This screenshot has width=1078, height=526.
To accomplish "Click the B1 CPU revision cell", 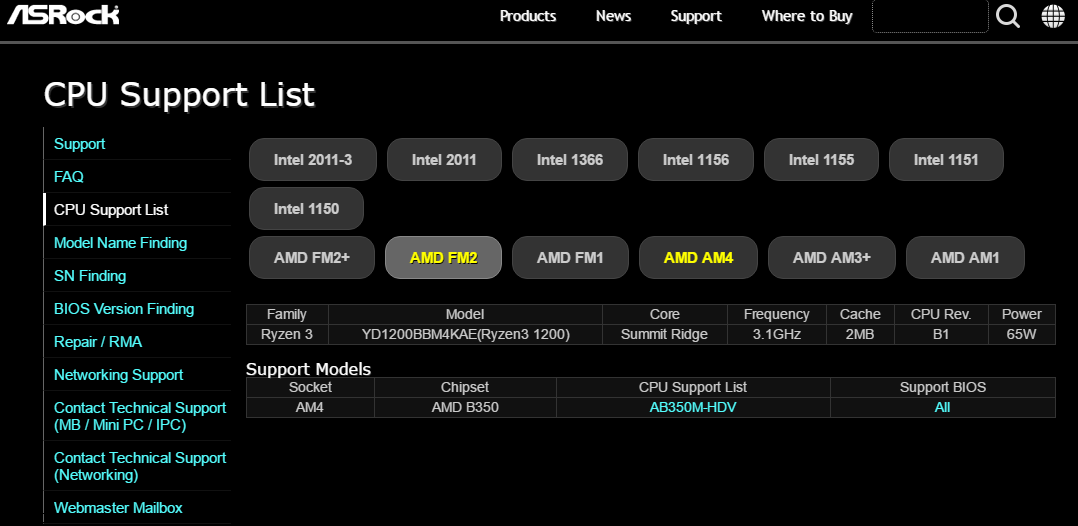I will 941,335.
